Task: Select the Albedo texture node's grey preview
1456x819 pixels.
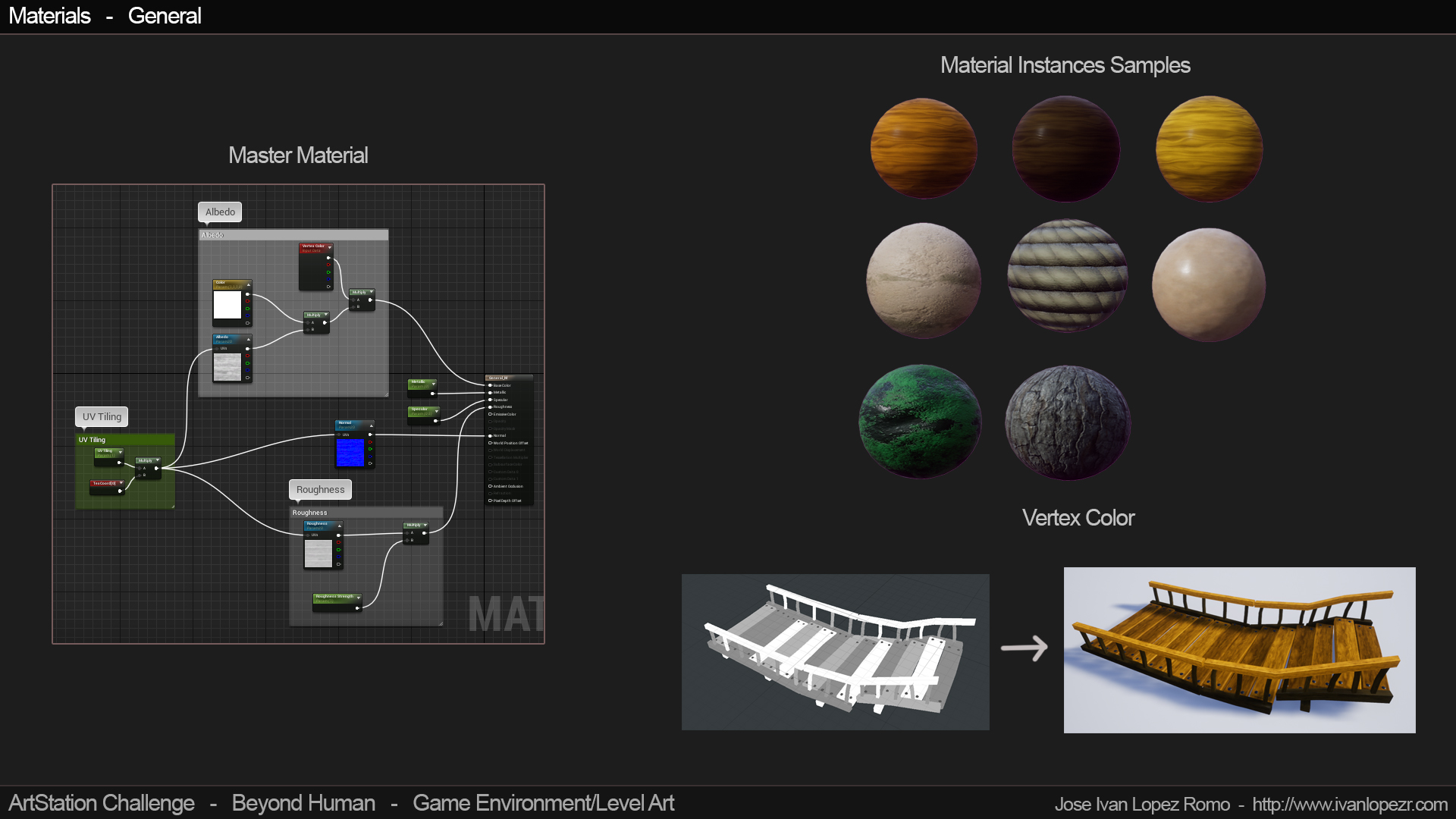Action: (227, 367)
